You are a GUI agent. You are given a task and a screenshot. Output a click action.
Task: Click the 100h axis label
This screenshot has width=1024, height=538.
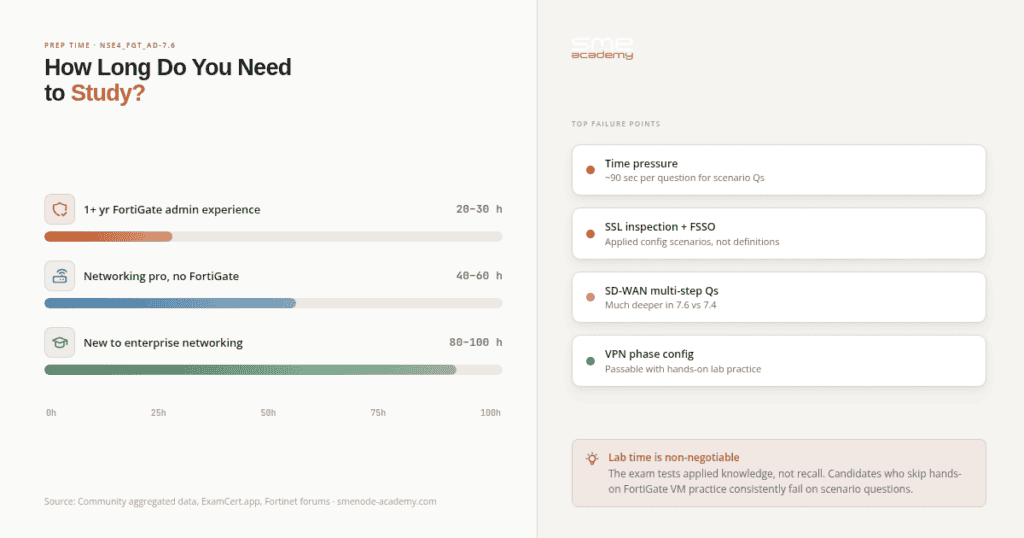tap(490, 413)
